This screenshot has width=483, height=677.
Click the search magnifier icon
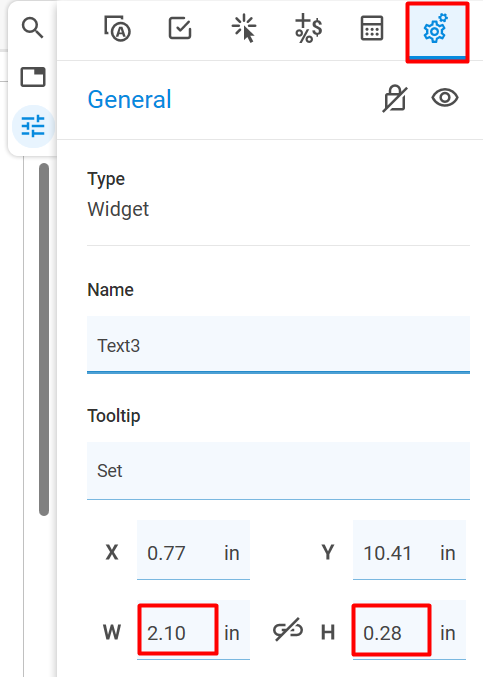click(x=32, y=28)
